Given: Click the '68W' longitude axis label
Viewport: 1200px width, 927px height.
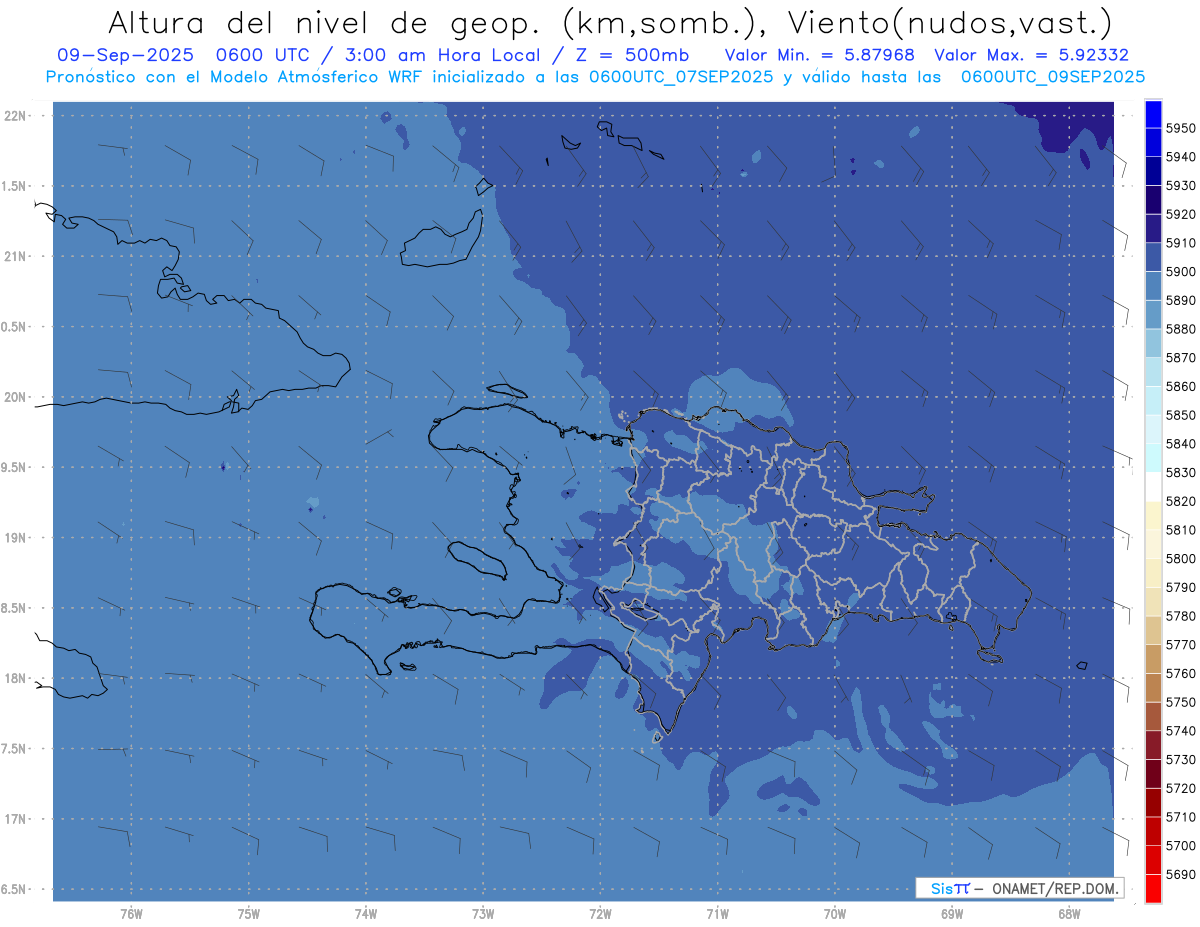Looking at the screenshot, I should 1069,914.
